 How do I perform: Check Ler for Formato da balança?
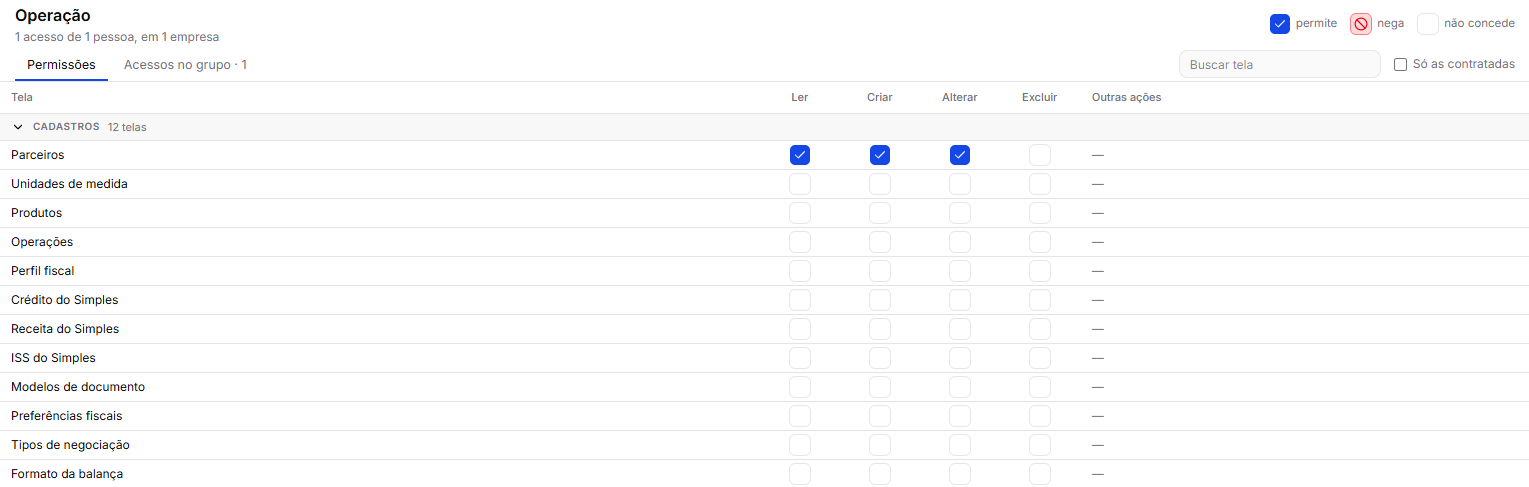tap(800, 474)
